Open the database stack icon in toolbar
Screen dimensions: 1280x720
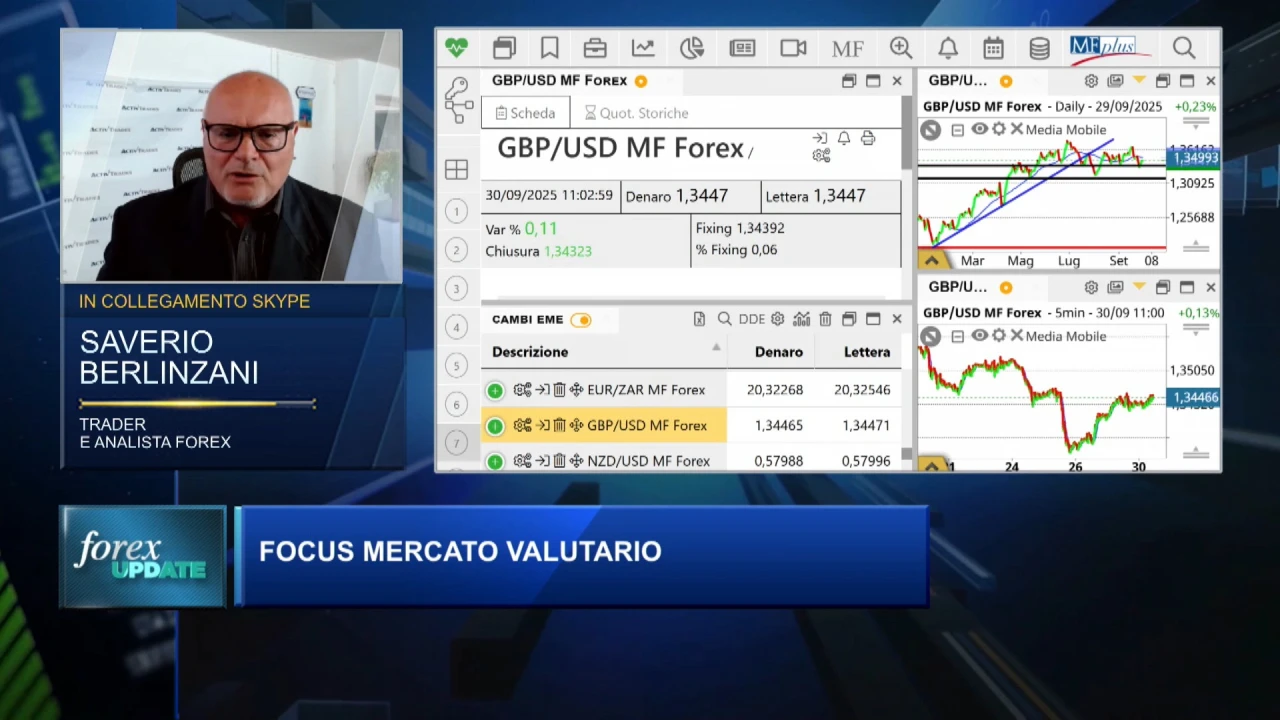[1040, 48]
